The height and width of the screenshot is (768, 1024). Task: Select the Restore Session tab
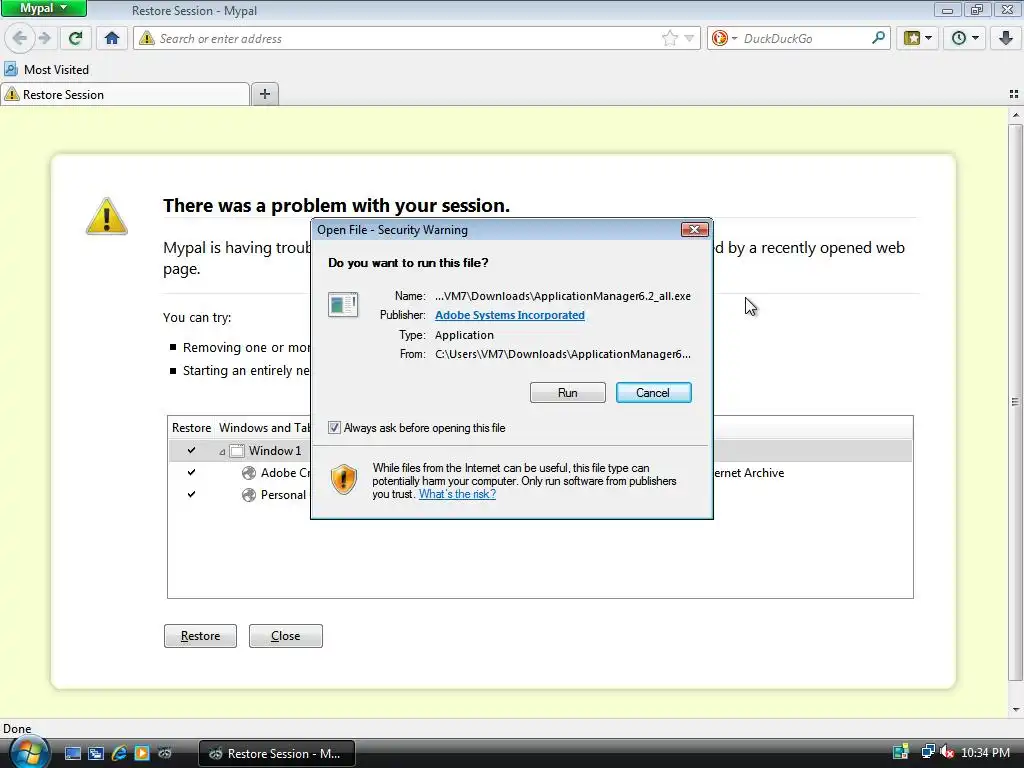click(x=125, y=94)
